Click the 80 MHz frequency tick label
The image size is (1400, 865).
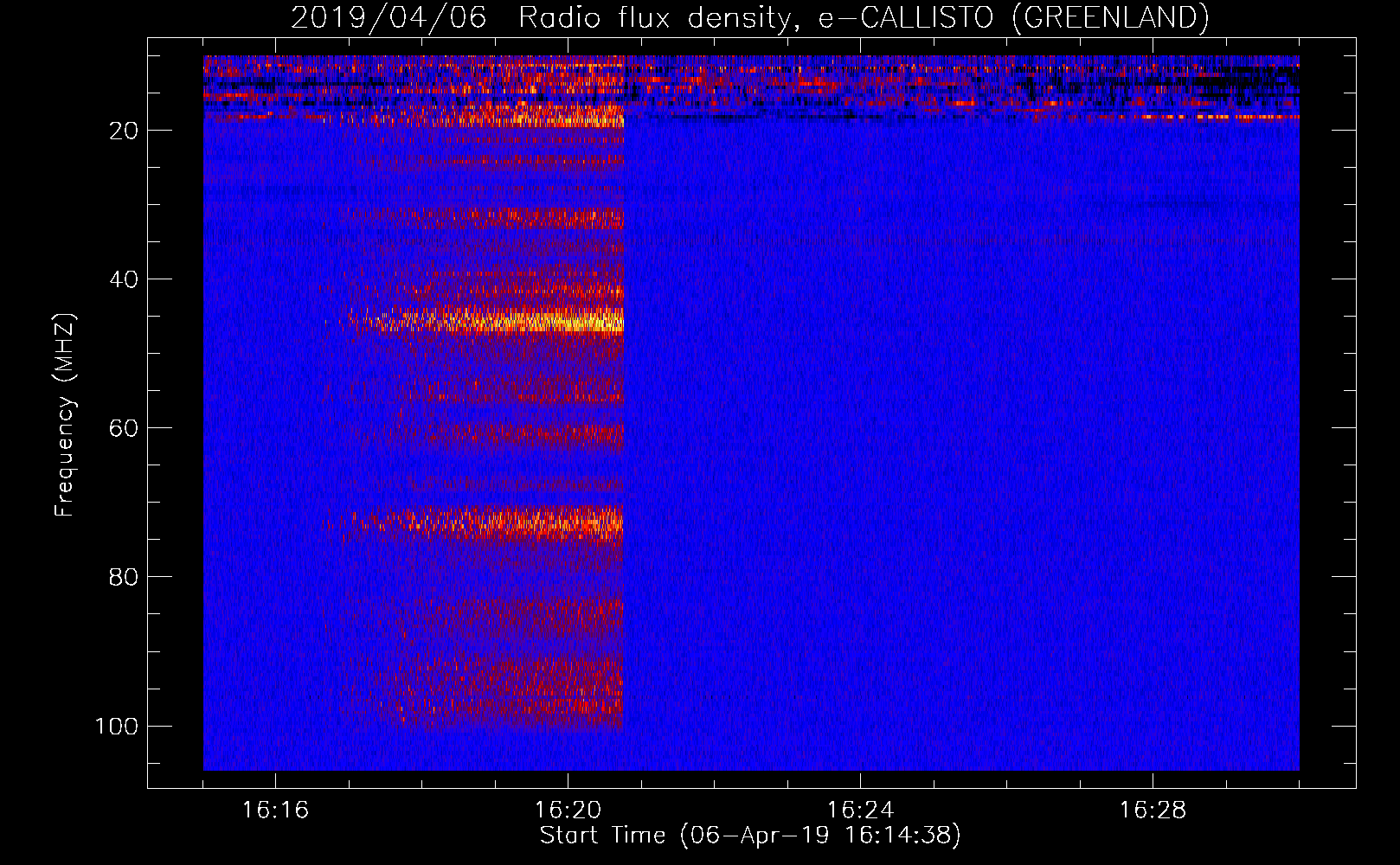pyautogui.click(x=124, y=577)
